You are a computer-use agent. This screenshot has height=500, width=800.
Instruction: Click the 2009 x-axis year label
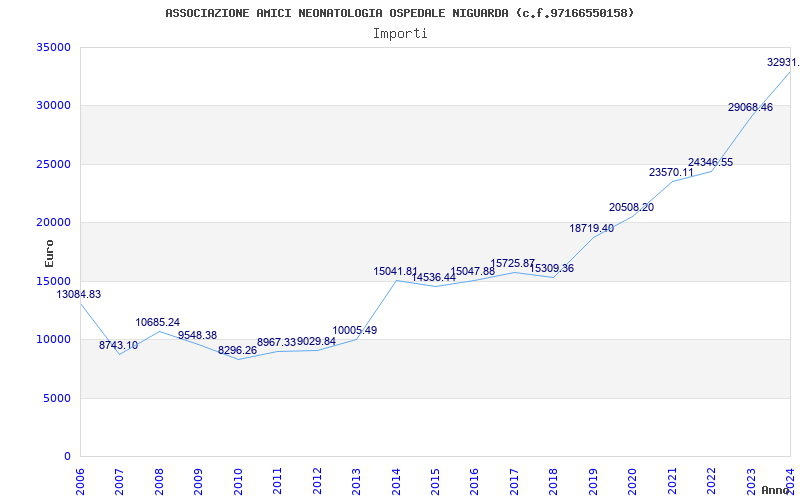pos(198,480)
